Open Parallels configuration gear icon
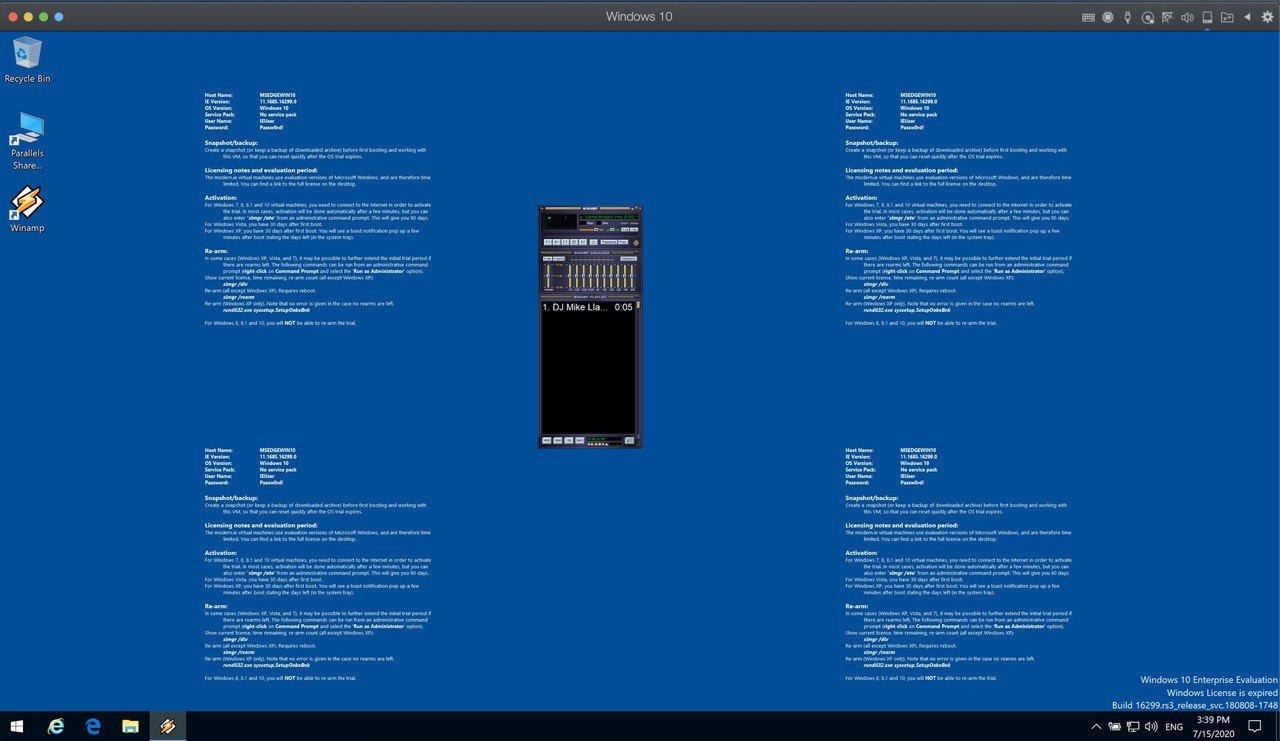Viewport: 1280px width, 741px height. coord(1267,17)
